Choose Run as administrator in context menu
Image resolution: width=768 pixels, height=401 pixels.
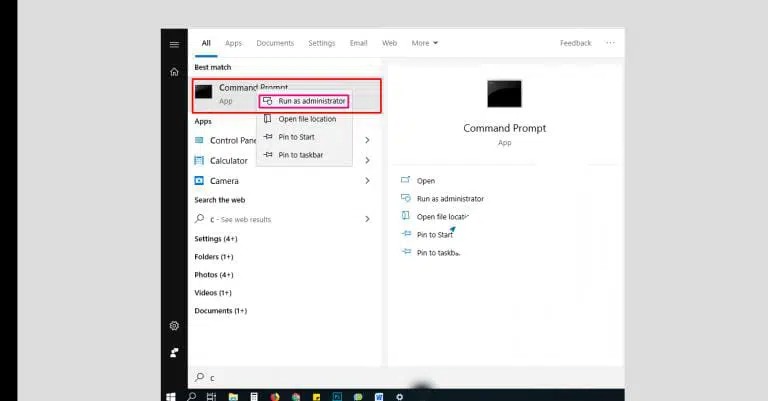304,101
